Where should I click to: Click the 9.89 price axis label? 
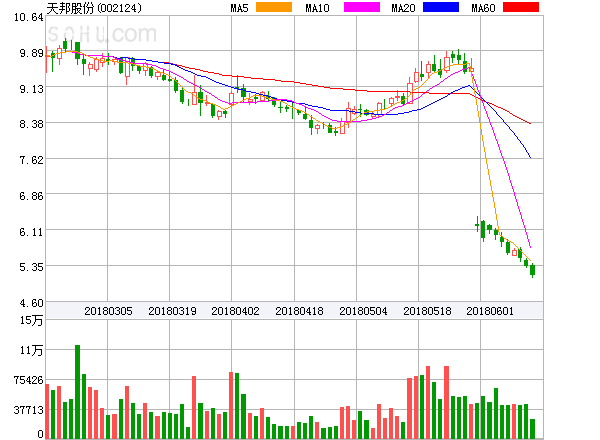coord(31,53)
